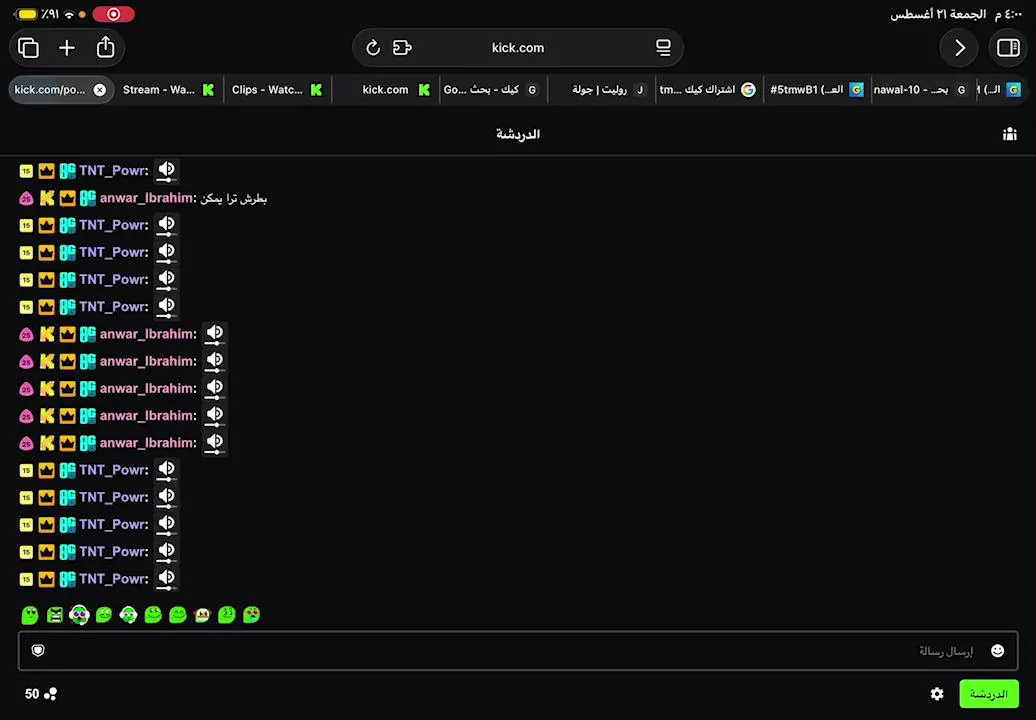
Task: Insert the heart-eyes drooling emote
Action: coord(251,615)
